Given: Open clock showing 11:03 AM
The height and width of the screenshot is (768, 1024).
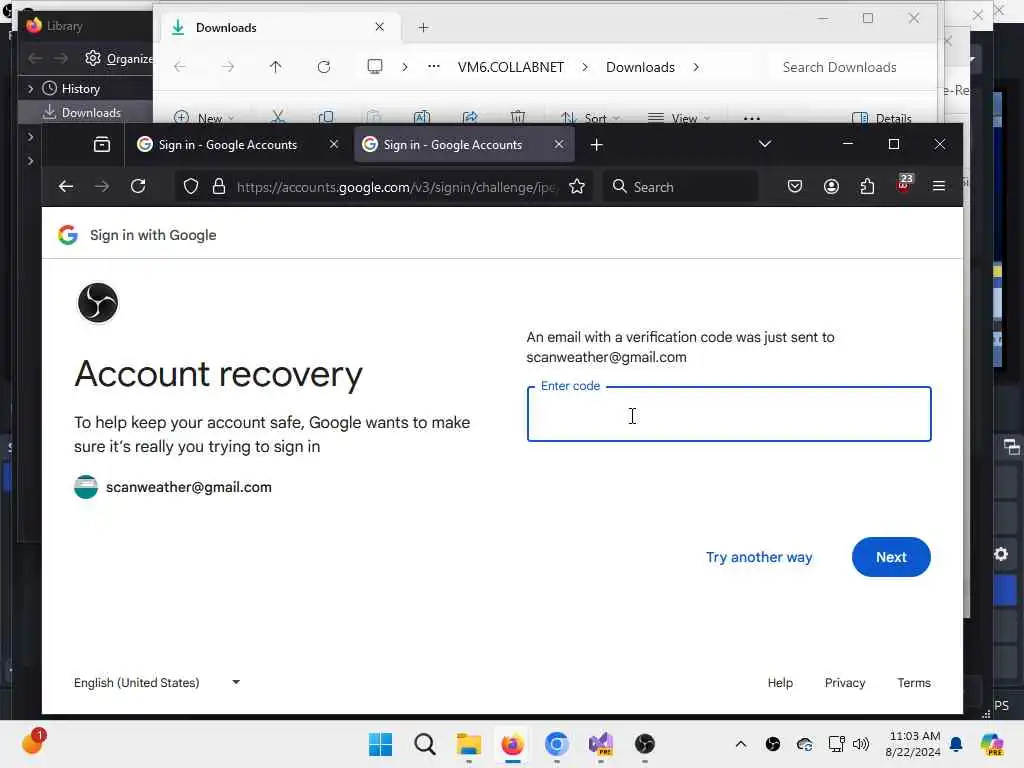Looking at the screenshot, I should pyautogui.click(x=913, y=744).
